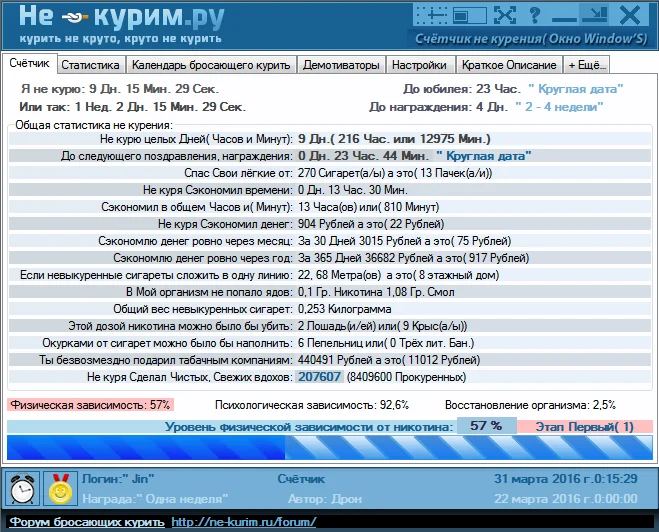Click 270 Сигарет(а/ы) saved lungs value
The width and height of the screenshot is (659, 532).
(x=395, y=173)
